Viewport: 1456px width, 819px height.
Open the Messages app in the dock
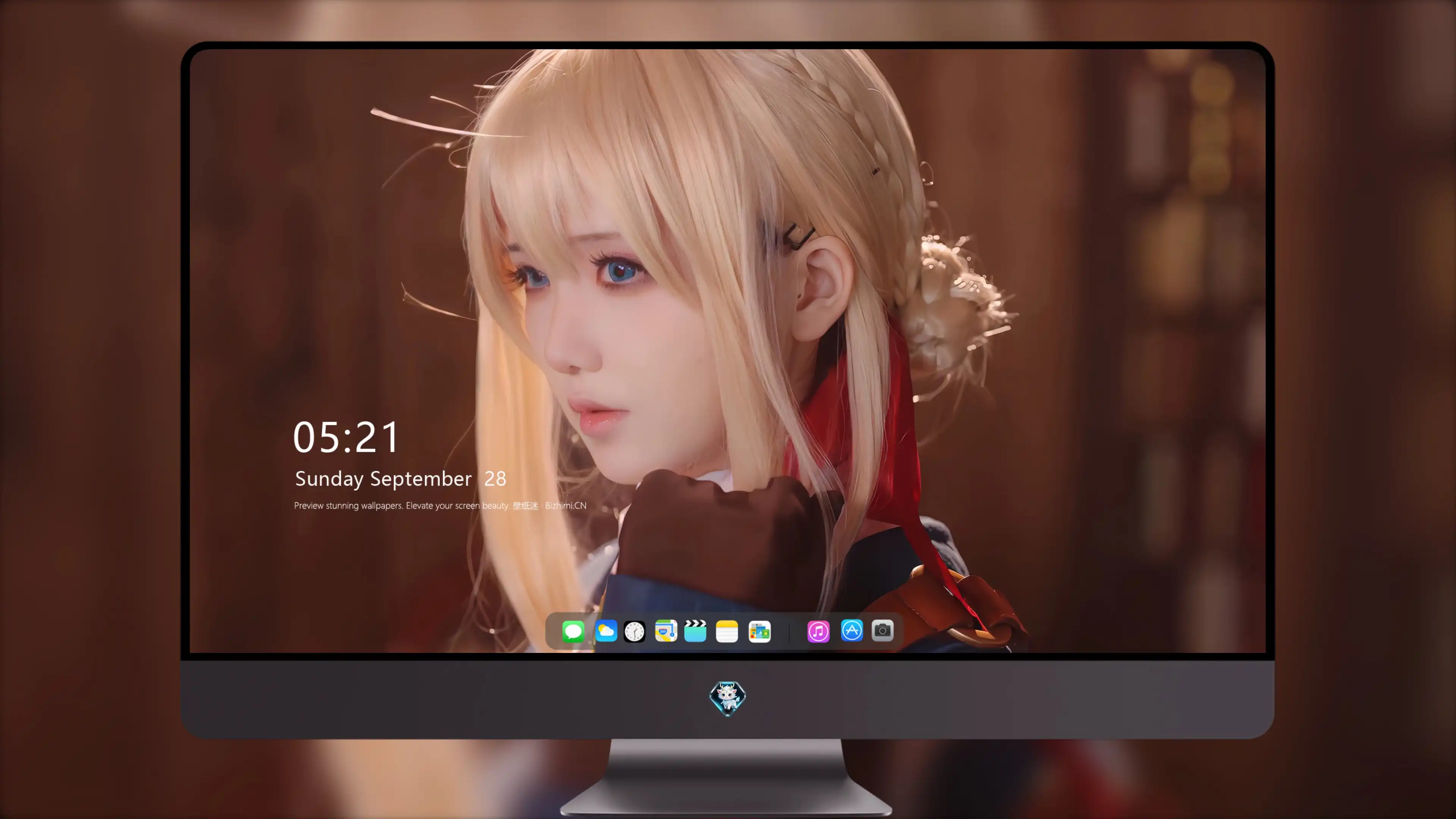click(573, 631)
